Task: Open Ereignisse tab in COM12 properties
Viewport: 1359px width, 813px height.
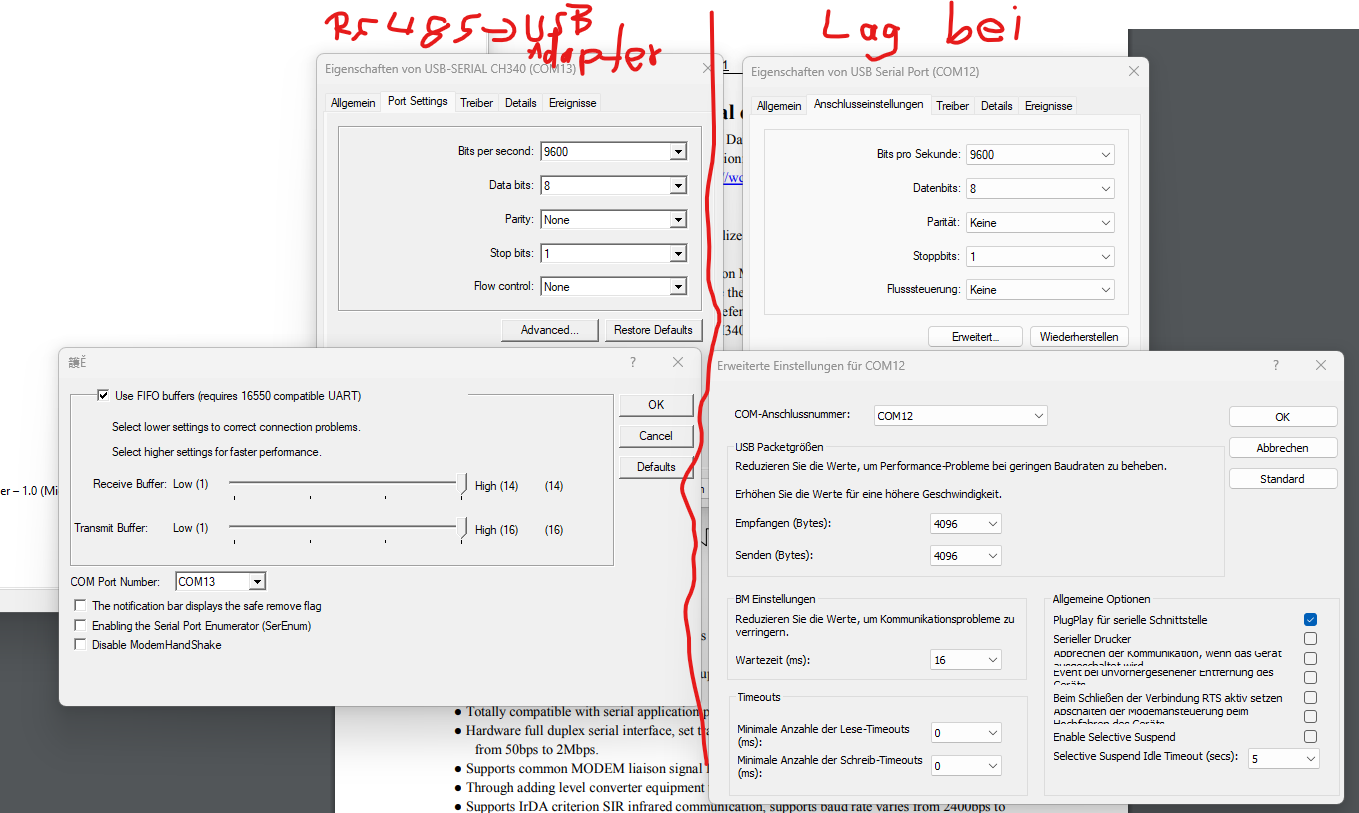Action: click(x=1048, y=106)
